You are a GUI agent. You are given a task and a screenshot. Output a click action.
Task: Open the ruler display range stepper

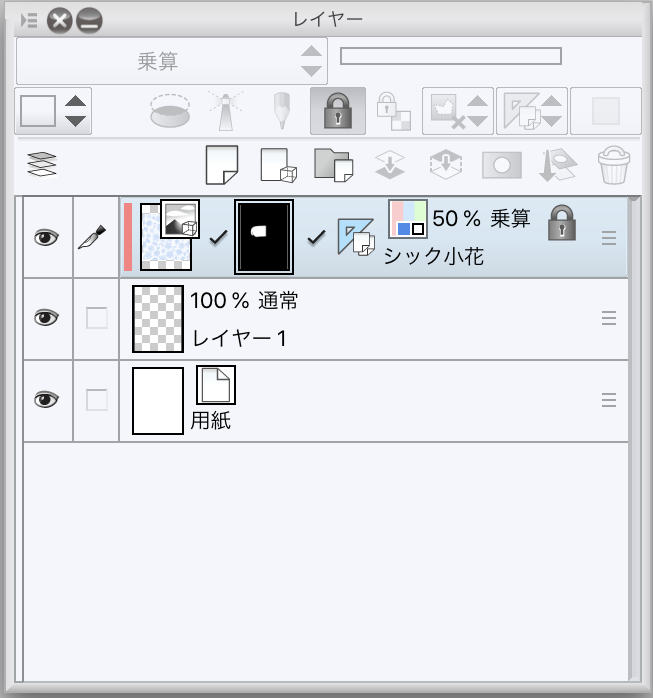click(532, 111)
